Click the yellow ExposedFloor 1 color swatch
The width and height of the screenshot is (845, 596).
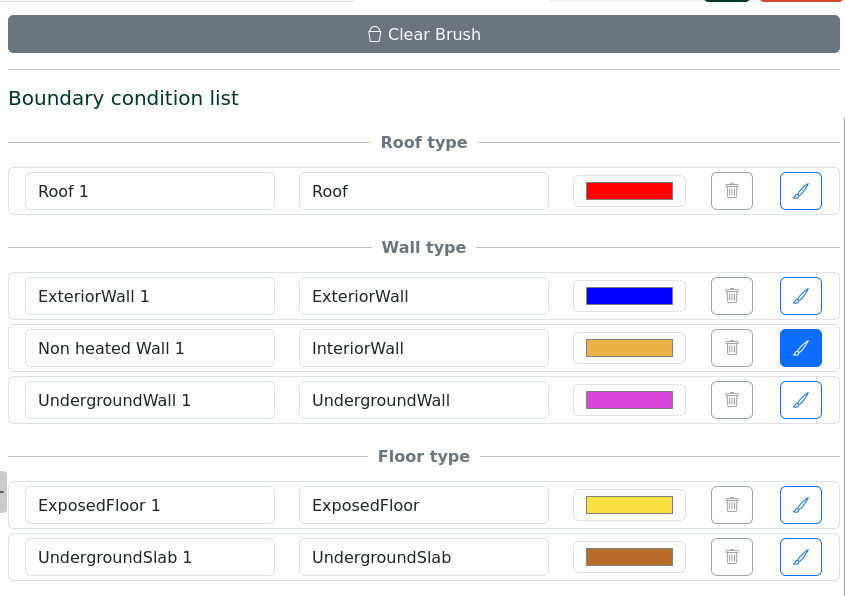629,505
